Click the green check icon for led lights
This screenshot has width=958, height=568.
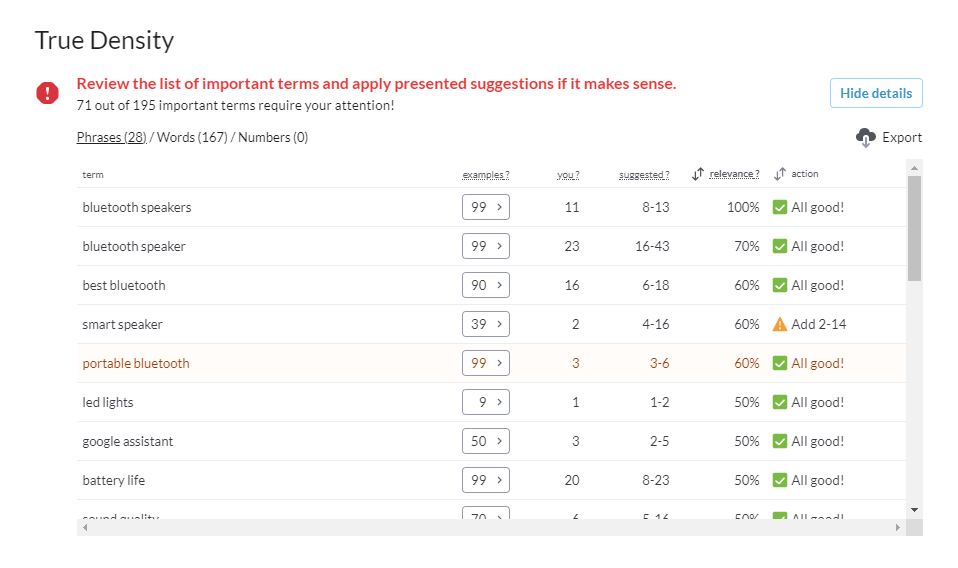[x=780, y=402]
